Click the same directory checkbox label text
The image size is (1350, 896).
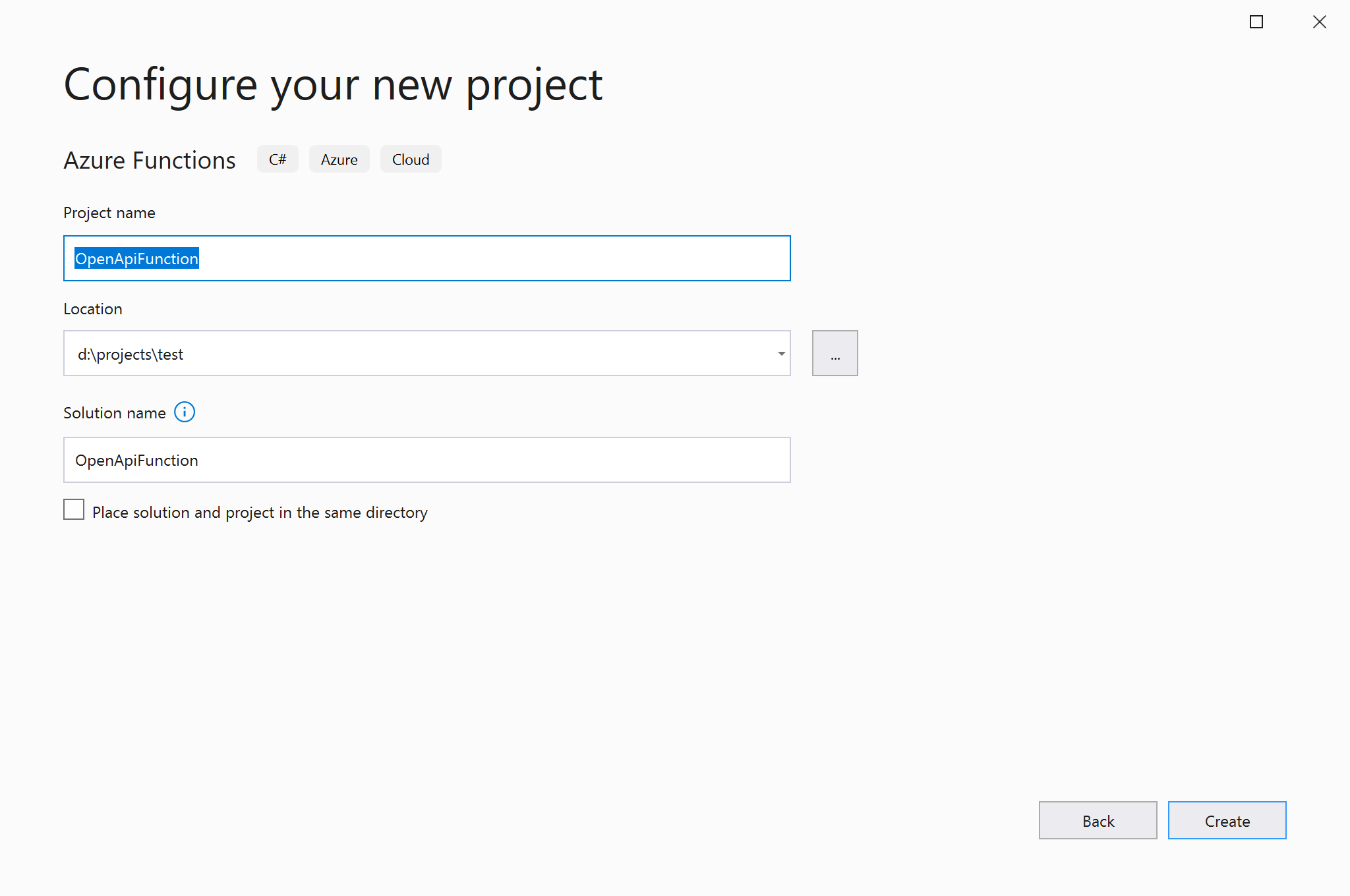pyautogui.click(x=260, y=513)
